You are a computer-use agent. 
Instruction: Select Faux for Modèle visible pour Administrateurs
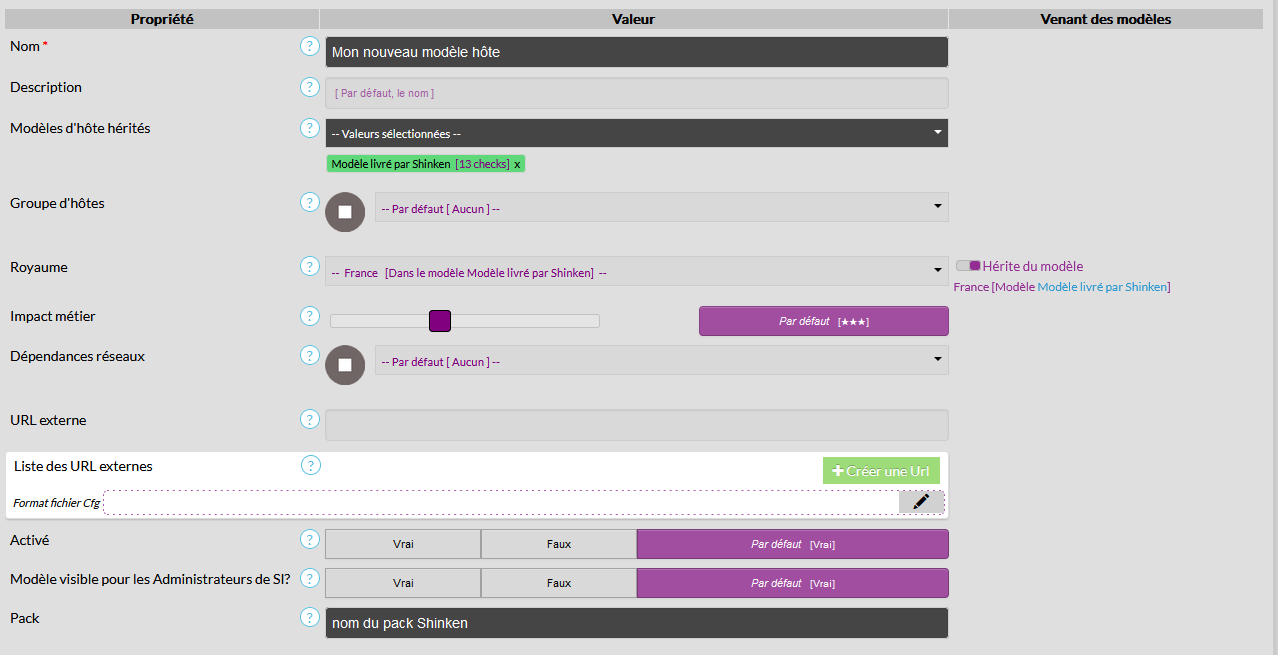(559, 583)
